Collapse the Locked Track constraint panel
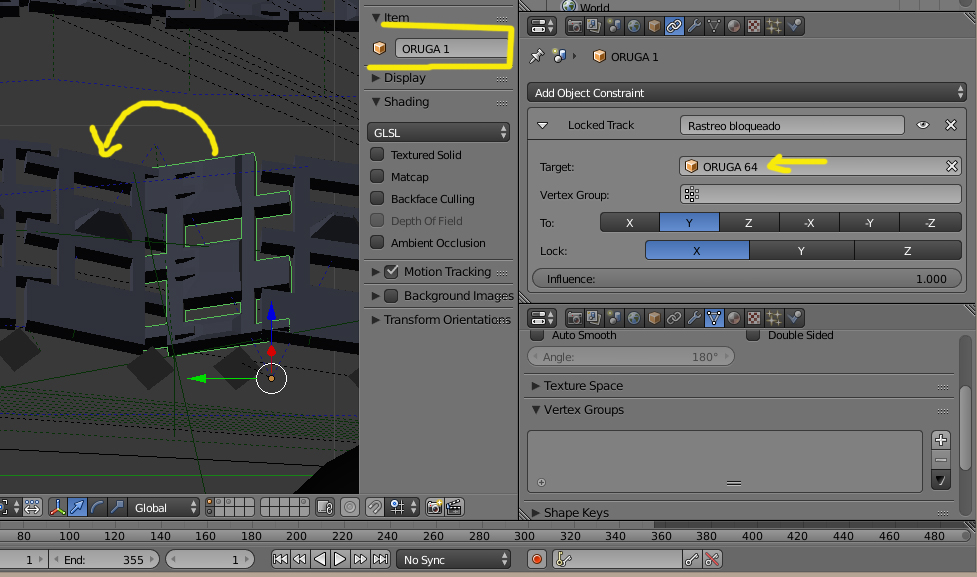Screen dimensions: 977x577 [x=543, y=125]
